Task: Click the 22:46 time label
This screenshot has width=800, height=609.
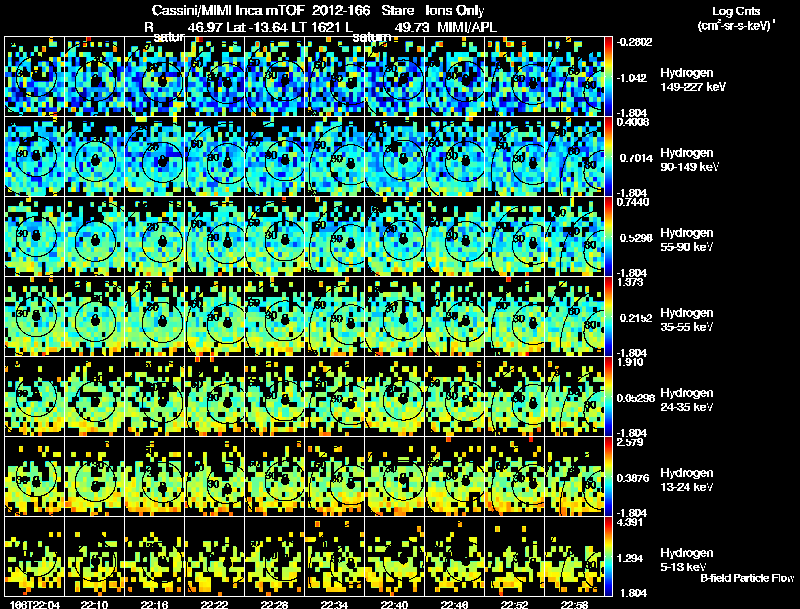Action: (454, 604)
